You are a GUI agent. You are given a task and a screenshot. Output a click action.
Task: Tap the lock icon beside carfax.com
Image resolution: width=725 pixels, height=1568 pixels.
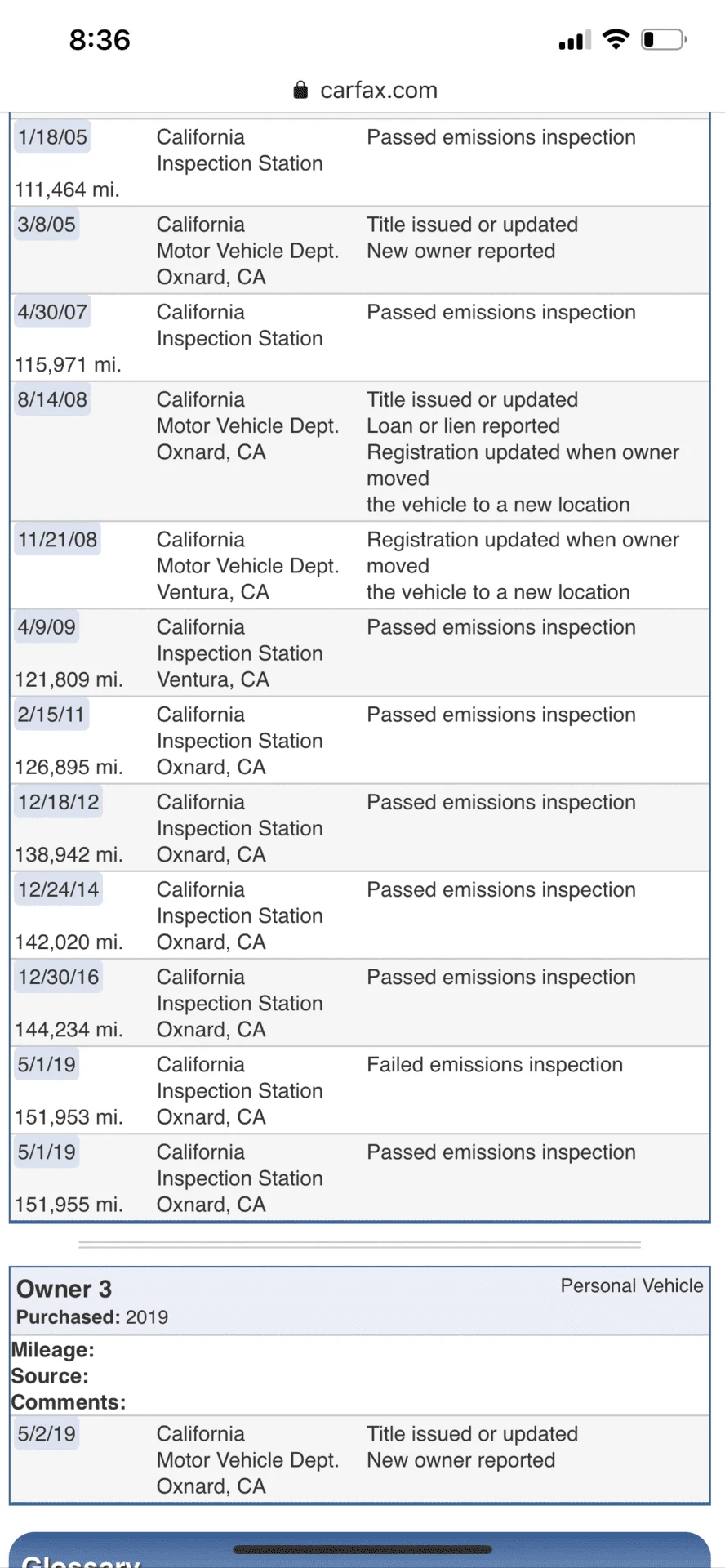300,90
